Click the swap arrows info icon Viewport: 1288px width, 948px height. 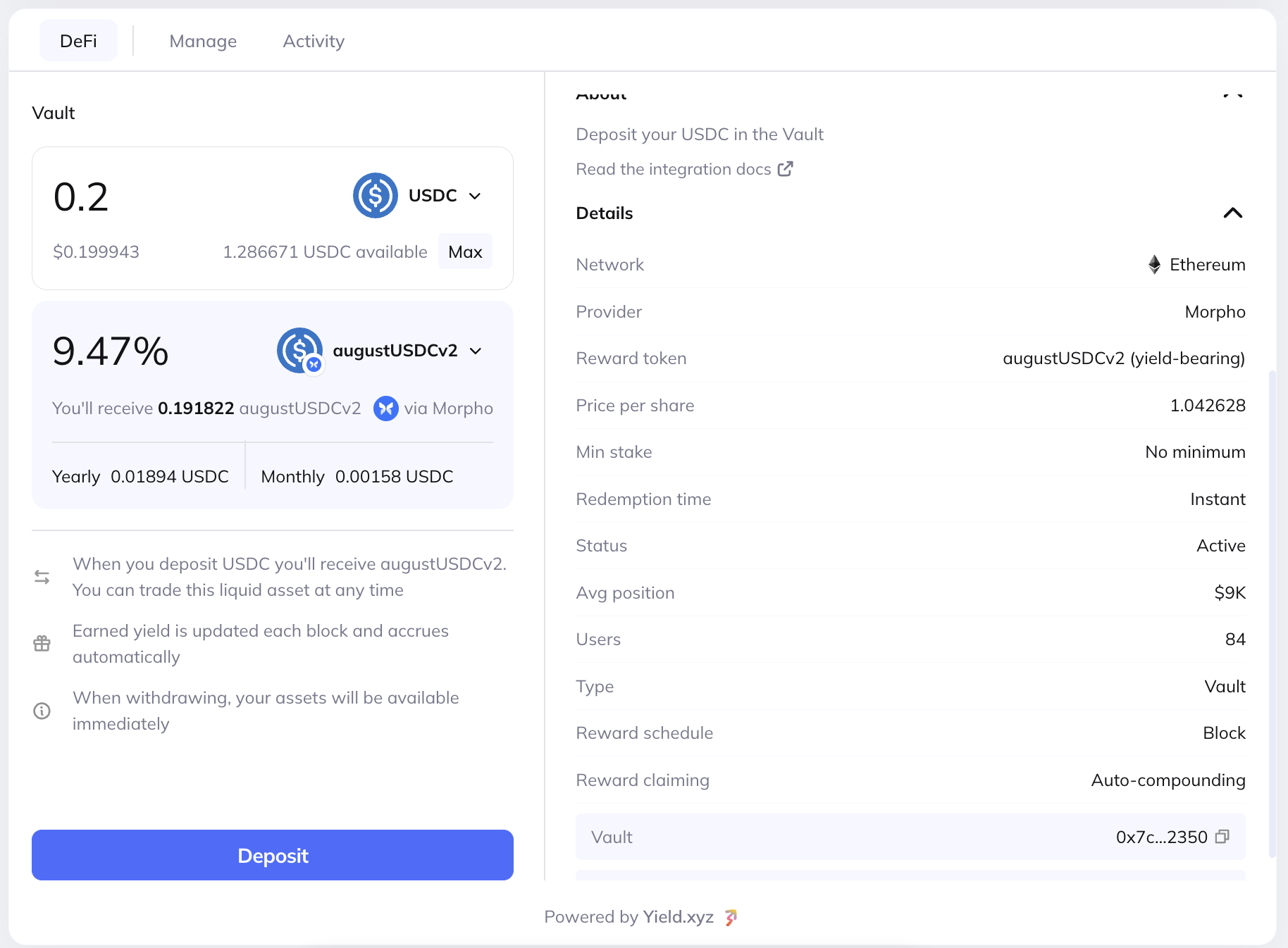point(42,577)
